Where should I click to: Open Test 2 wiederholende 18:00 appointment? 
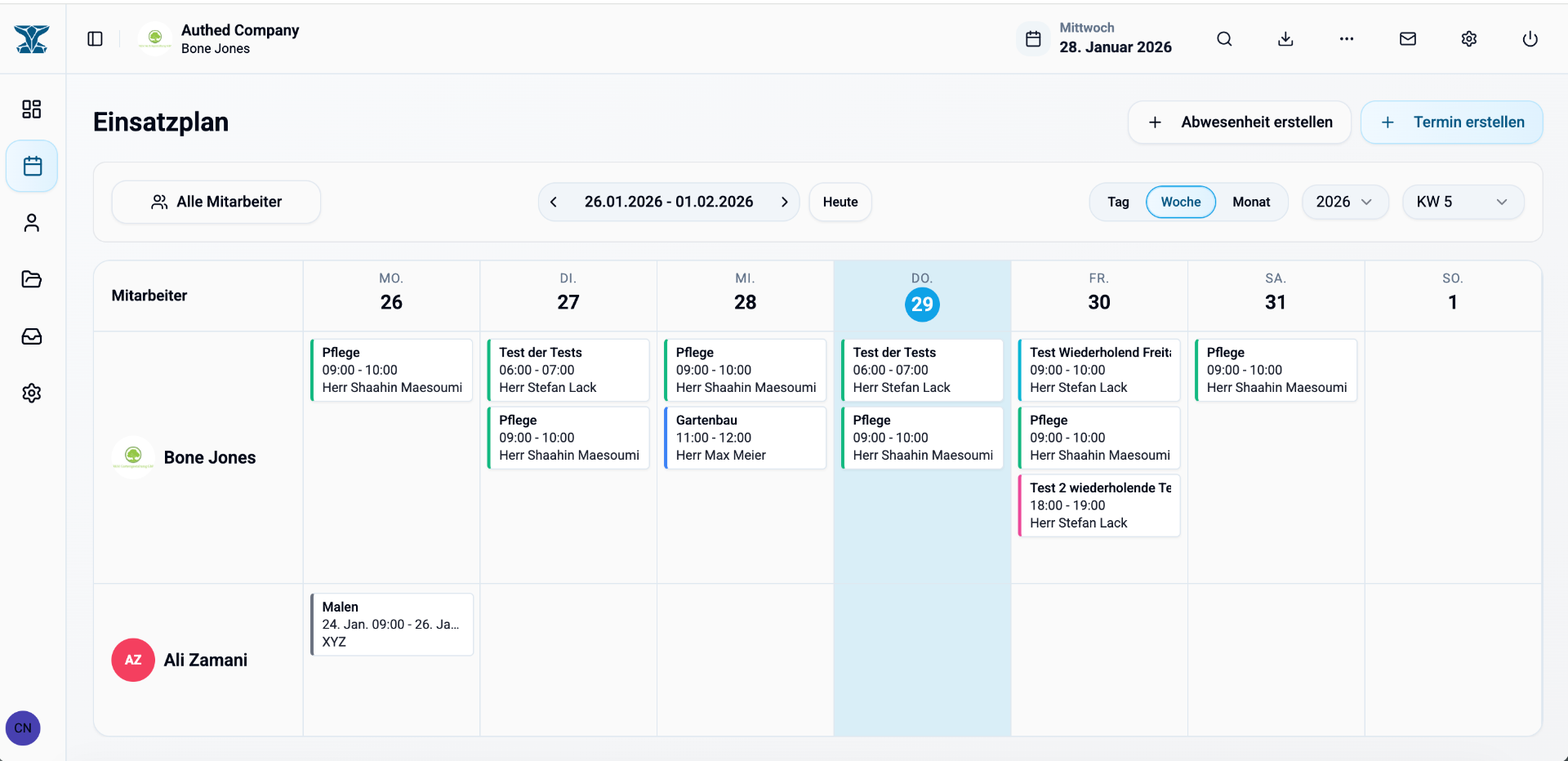point(1099,505)
